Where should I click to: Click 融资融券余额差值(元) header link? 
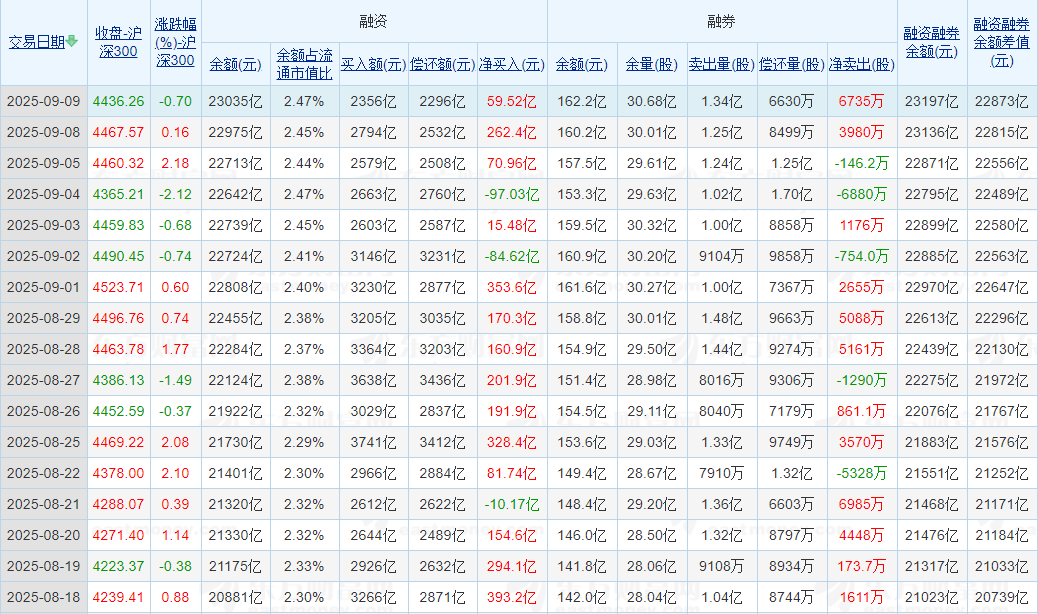coord(1002,42)
